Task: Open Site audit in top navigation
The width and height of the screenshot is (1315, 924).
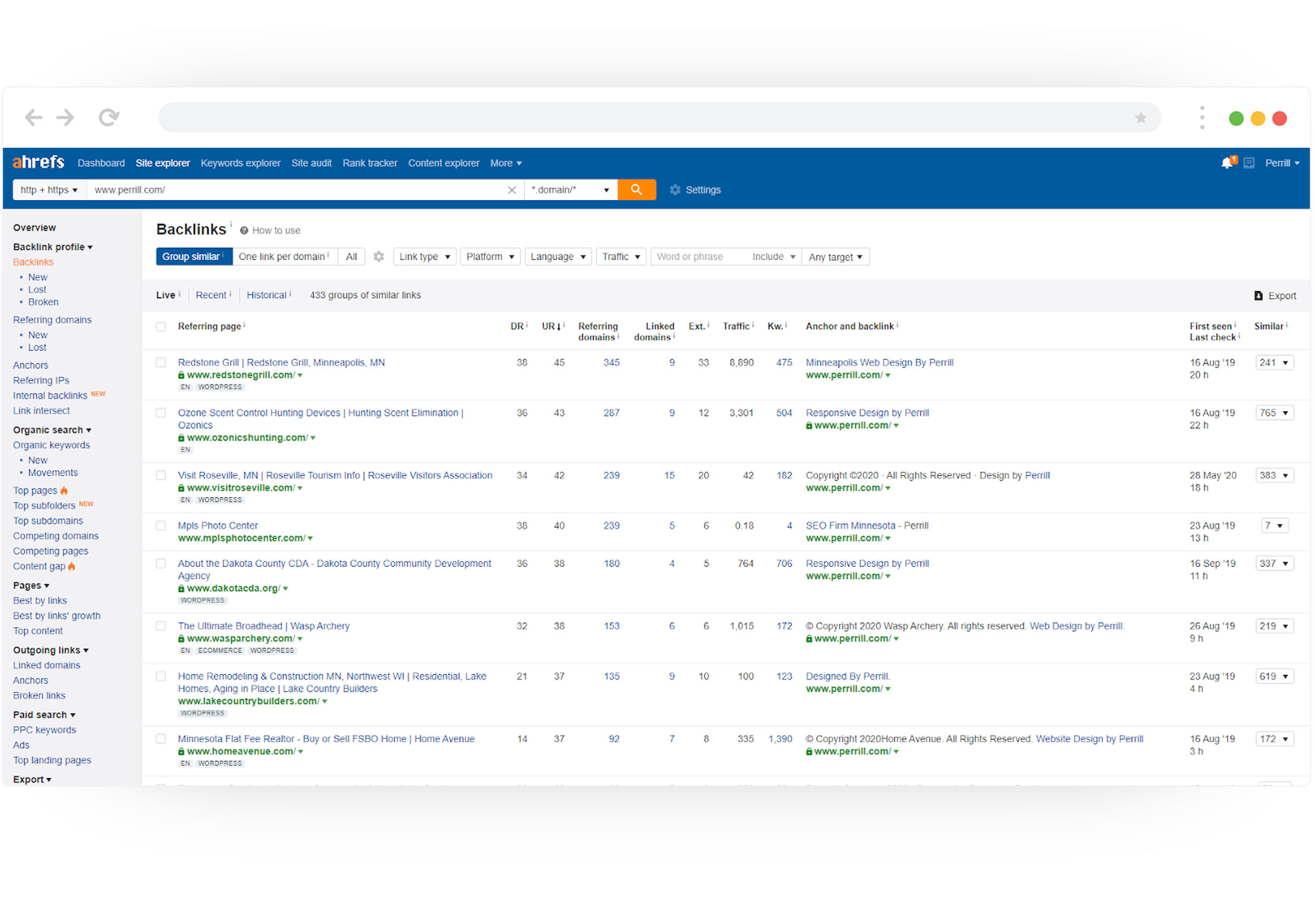Action: (x=311, y=163)
